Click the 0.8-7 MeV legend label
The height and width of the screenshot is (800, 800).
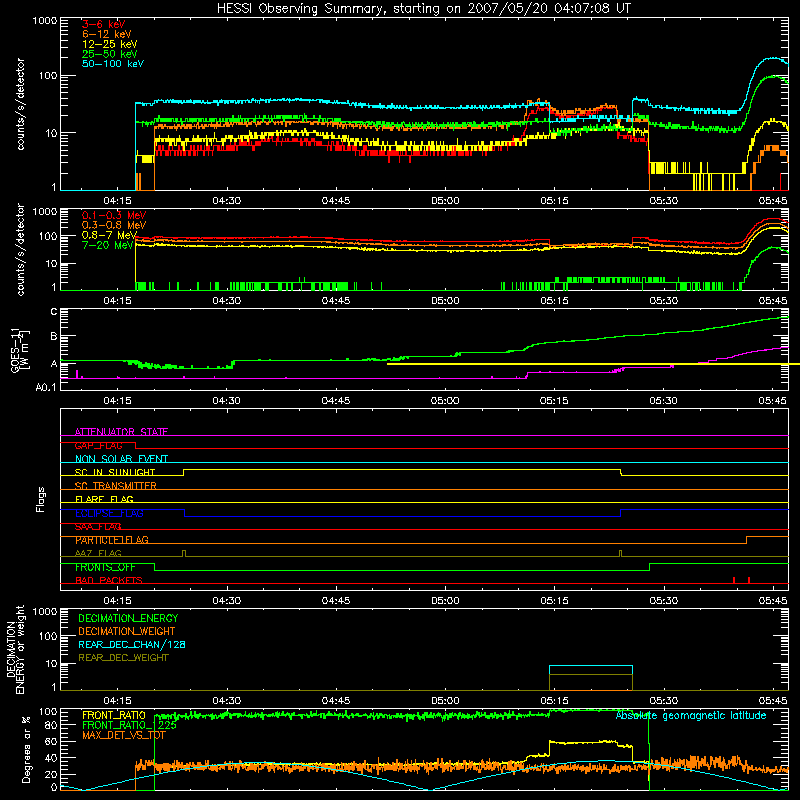point(109,235)
